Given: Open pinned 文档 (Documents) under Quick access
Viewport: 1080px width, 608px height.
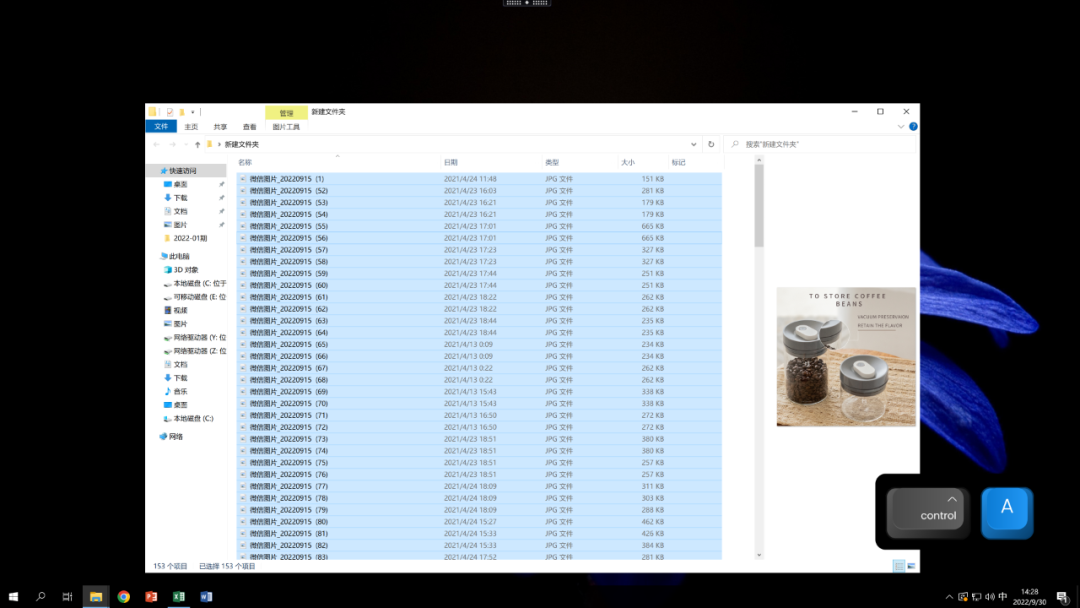Looking at the screenshot, I should [x=180, y=211].
